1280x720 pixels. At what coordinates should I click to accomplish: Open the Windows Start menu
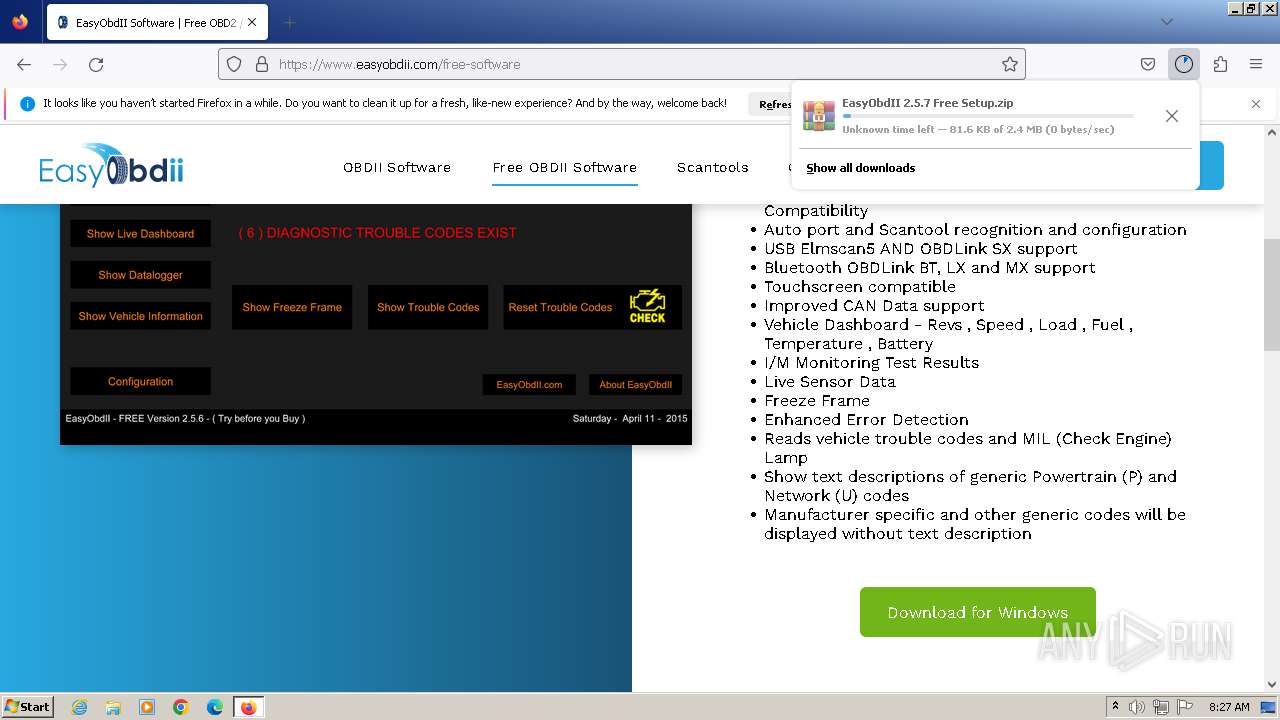[28, 706]
